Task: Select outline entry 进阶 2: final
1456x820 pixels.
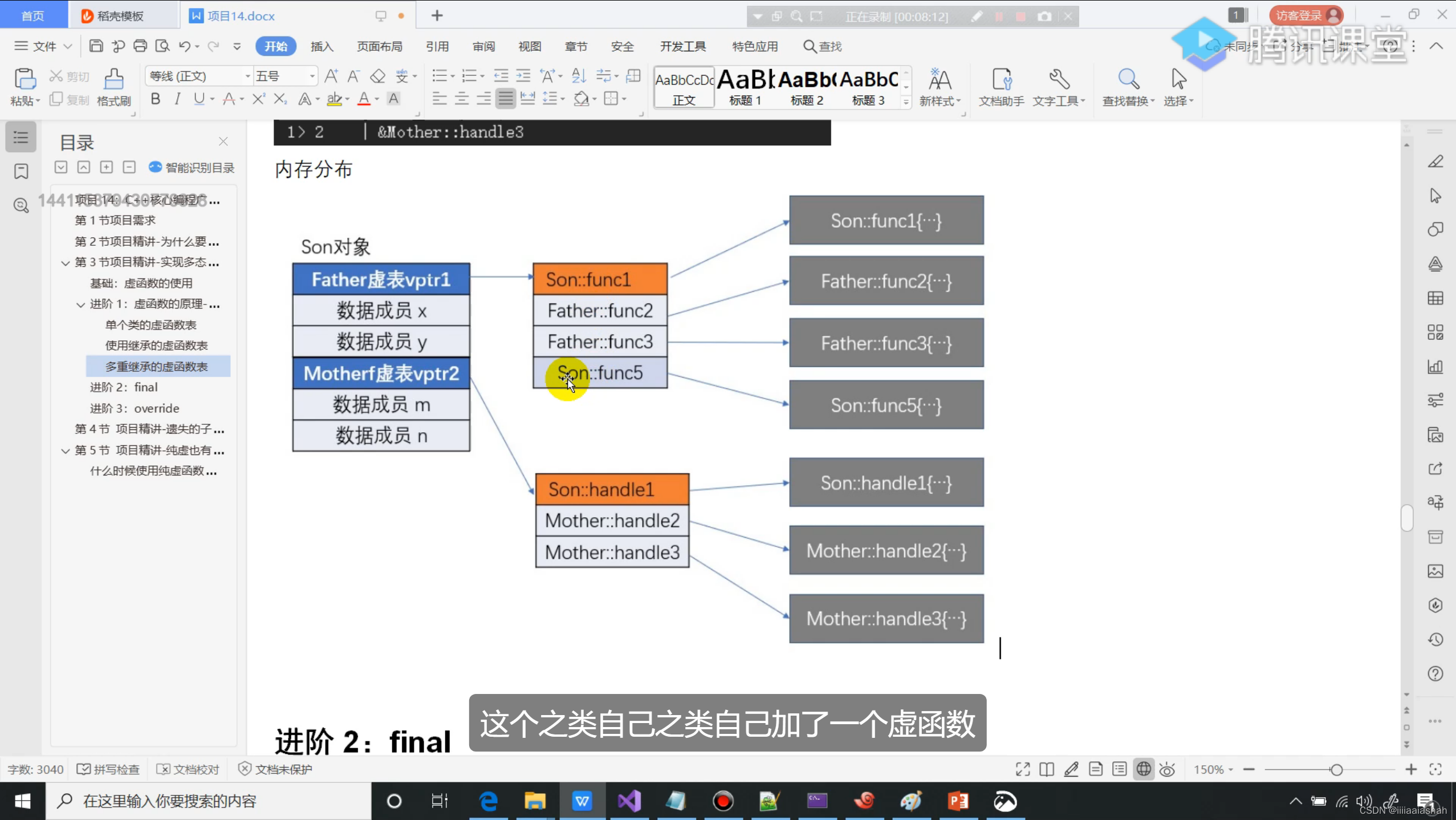Action: 124,387
